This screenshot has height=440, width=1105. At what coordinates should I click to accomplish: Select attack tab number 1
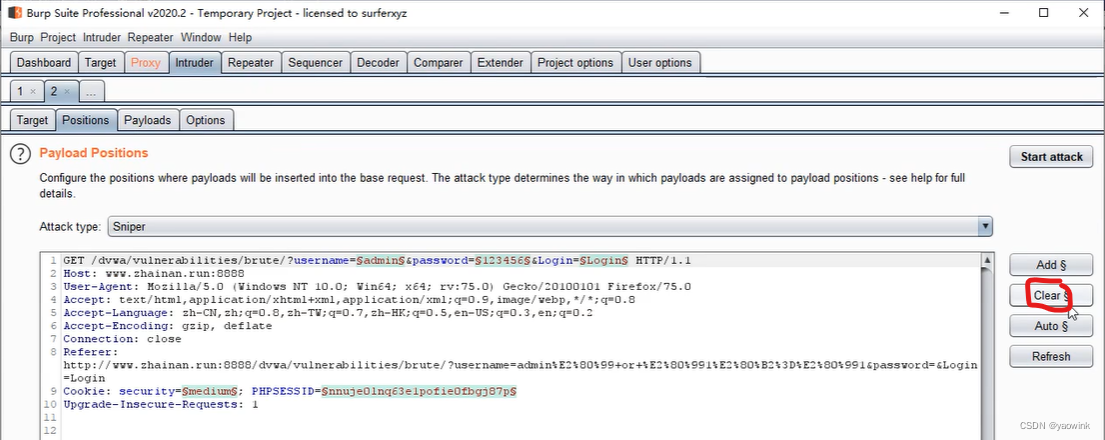(20, 92)
